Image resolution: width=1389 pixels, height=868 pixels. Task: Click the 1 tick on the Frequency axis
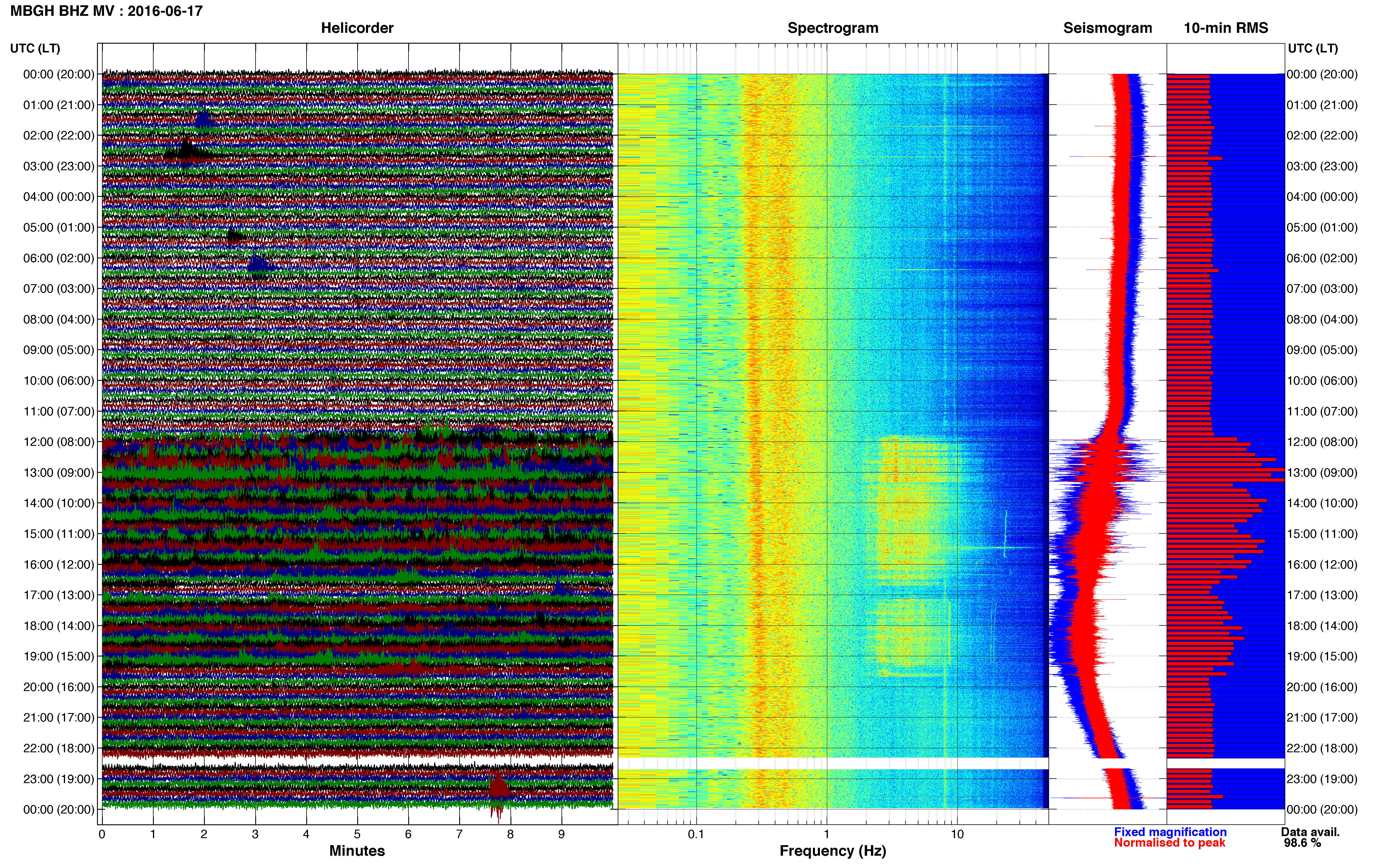coord(827,835)
